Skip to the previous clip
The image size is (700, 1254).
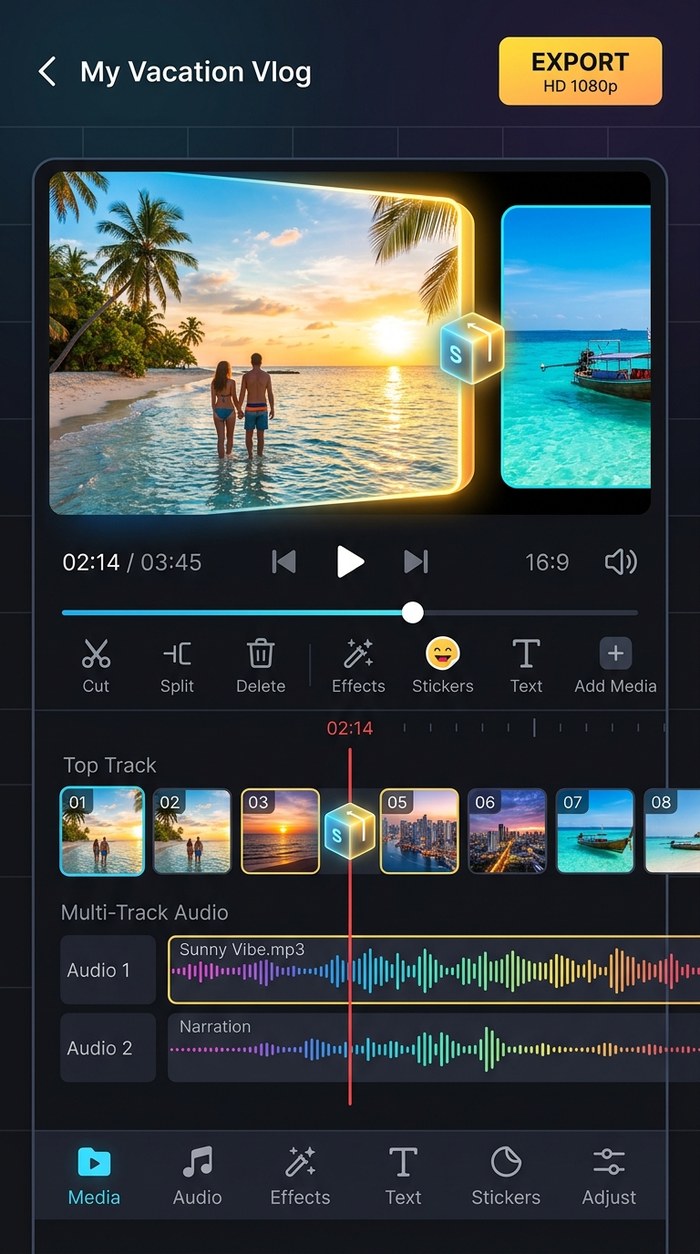click(284, 562)
